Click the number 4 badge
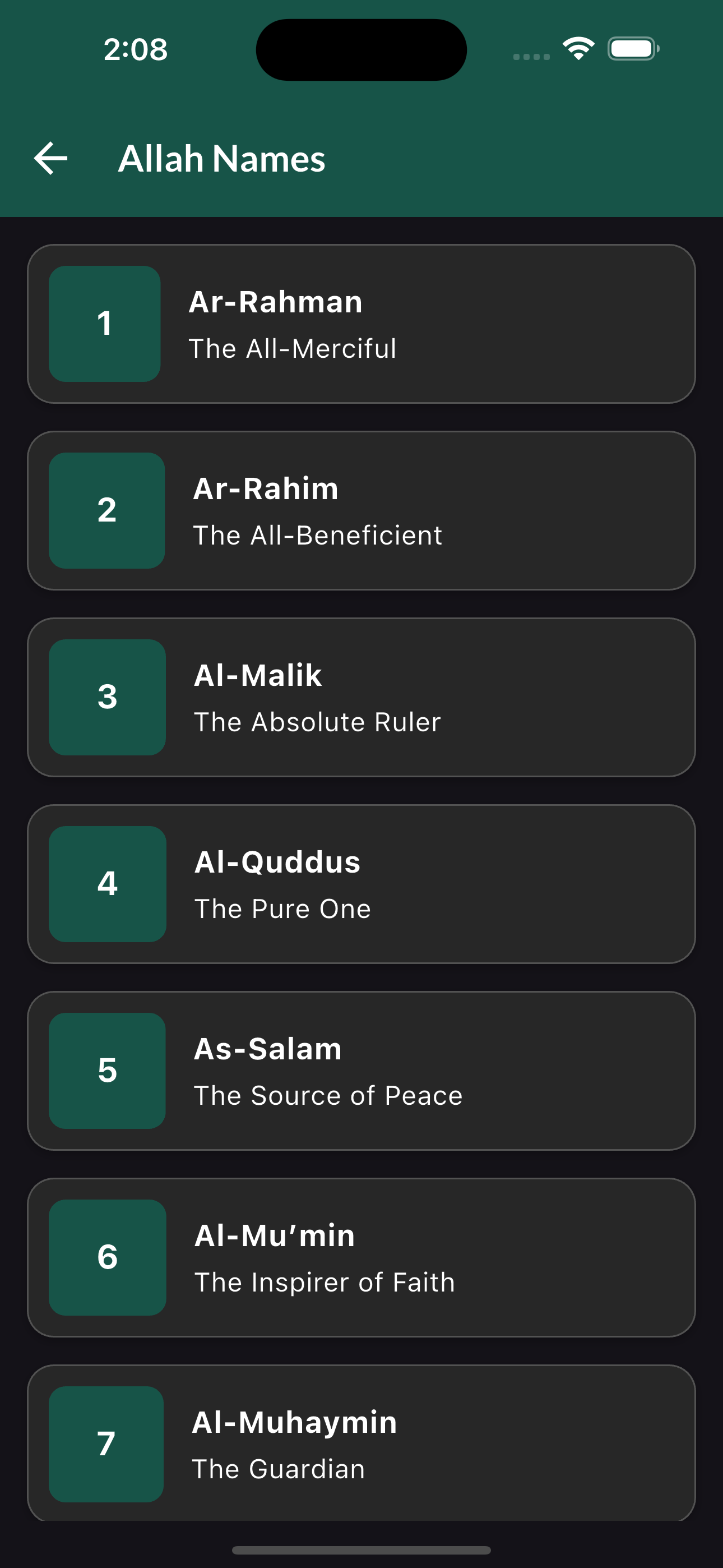 (108, 884)
